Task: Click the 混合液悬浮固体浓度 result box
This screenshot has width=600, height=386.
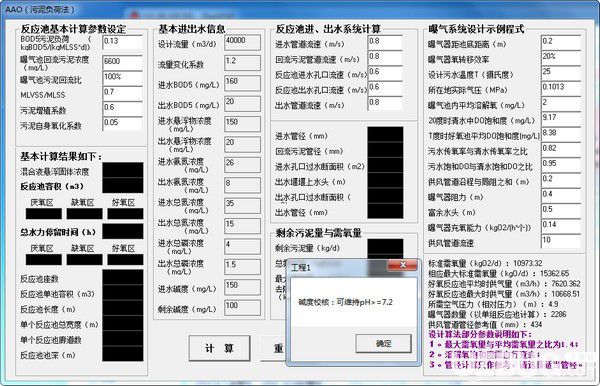Action: [123, 170]
